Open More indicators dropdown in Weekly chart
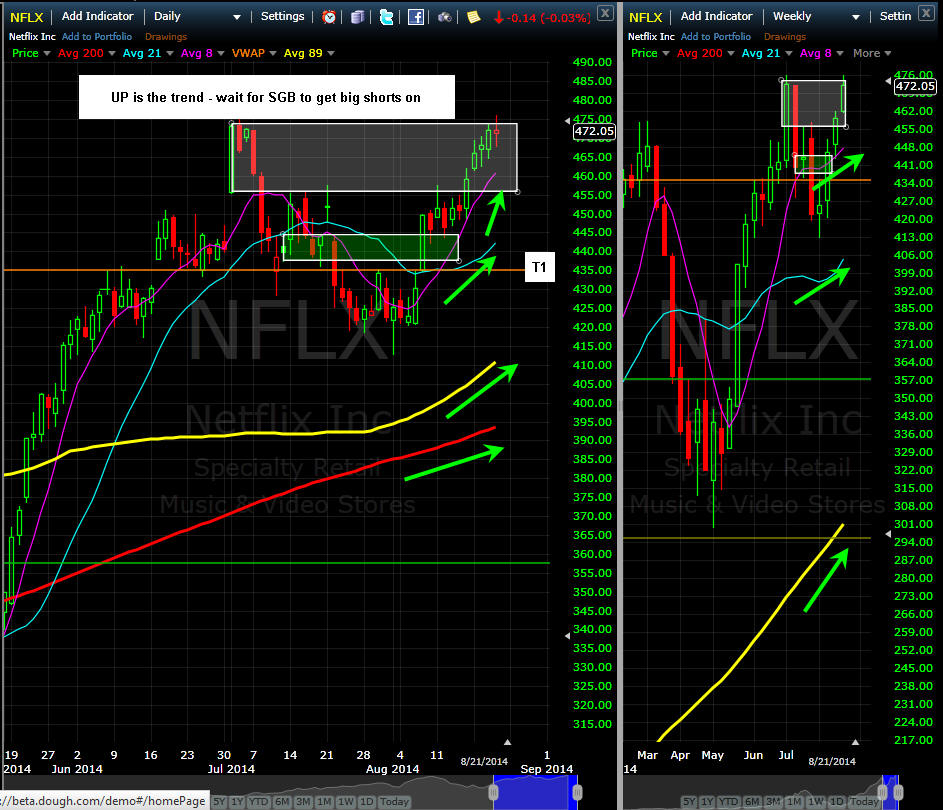This screenshot has height=810, width=943. (x=871, y=53)
